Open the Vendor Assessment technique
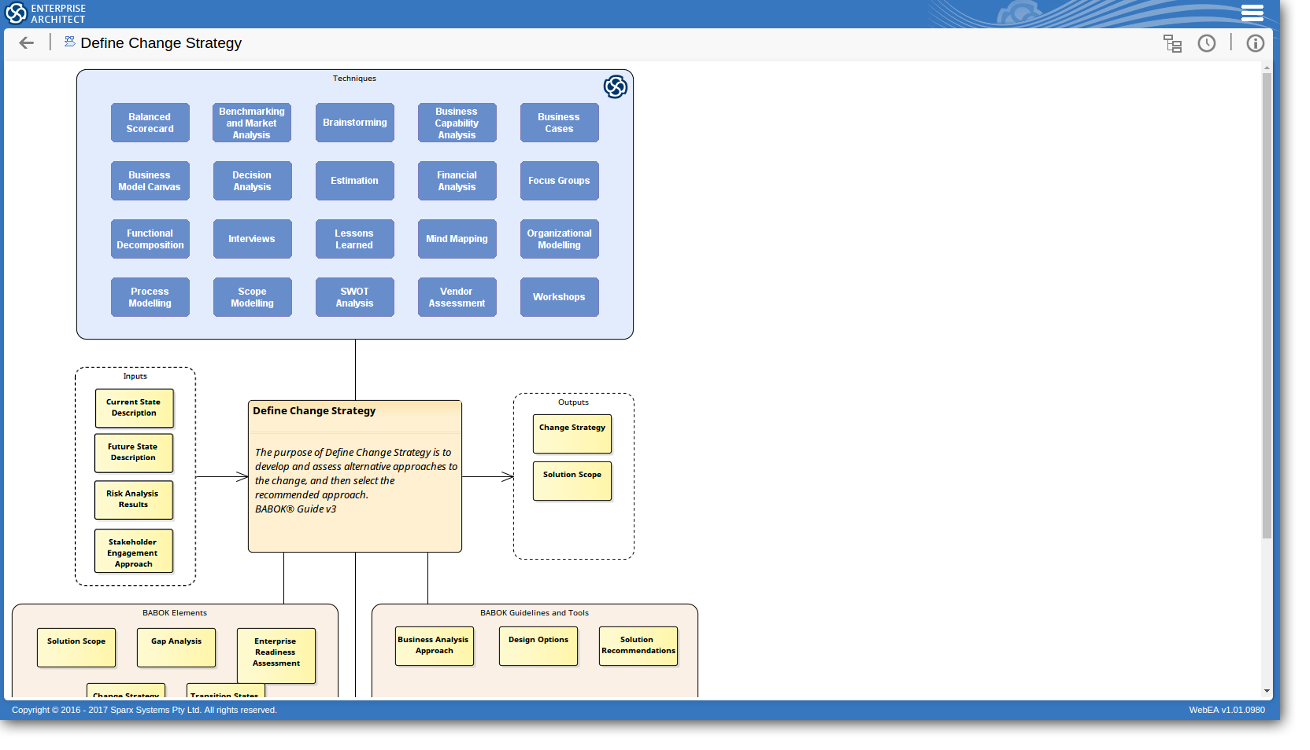Image resolution: width=1310 pixels, height=750 pixels. [457, 297]
